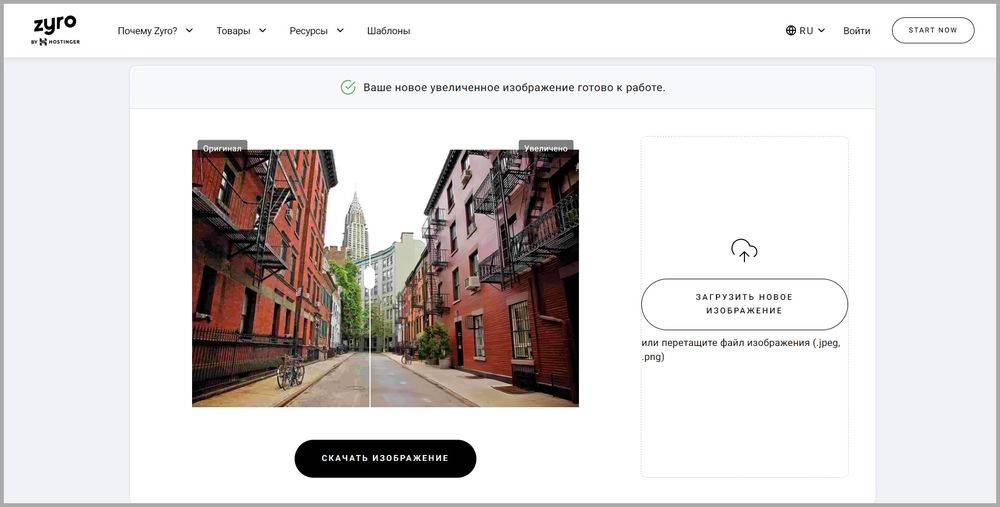
Task: Click the Оригинал label on image
Action: point(222,148)
